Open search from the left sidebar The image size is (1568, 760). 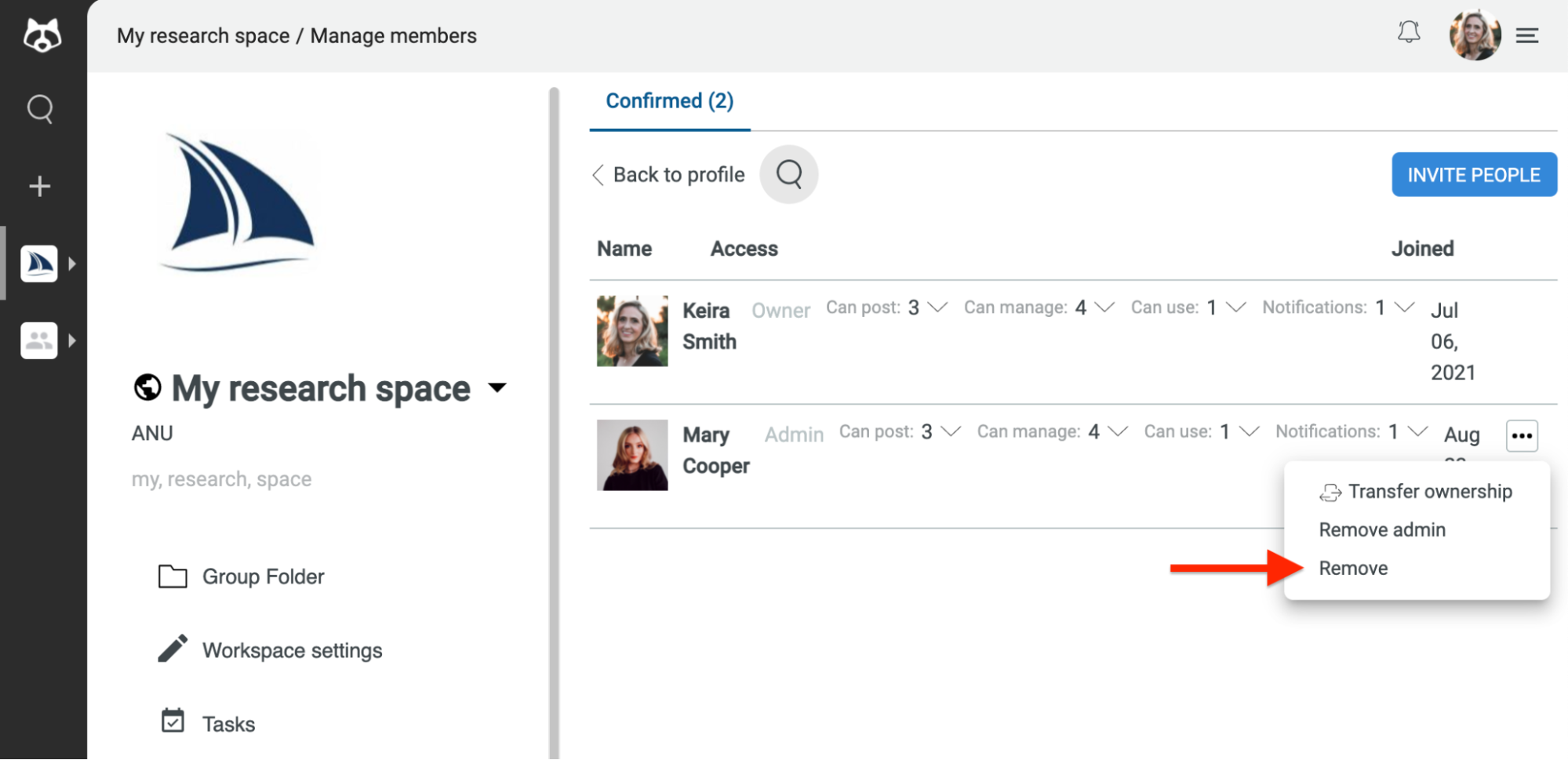40,109
